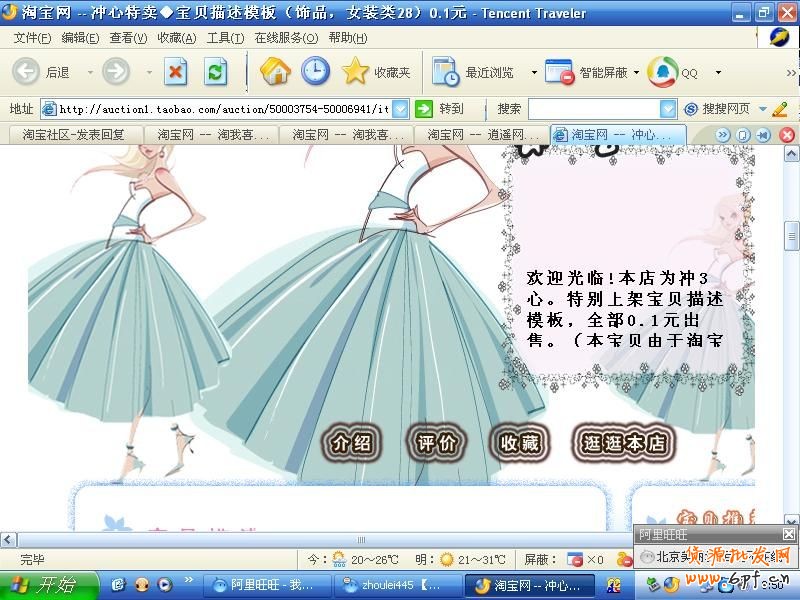800x600 pixels.
Task: Click the 评价 button on page
Action: point(436,443)
